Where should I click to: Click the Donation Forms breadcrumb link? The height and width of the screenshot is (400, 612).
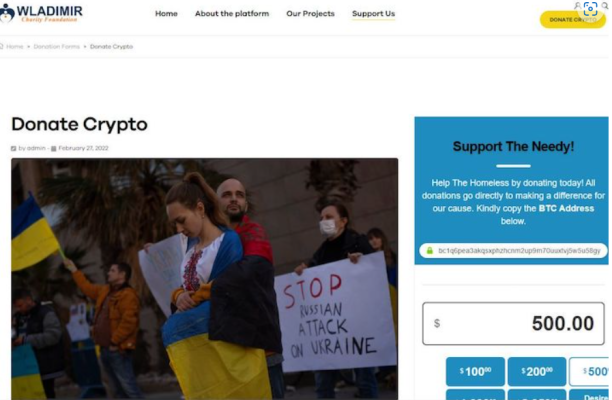(57, 46)
